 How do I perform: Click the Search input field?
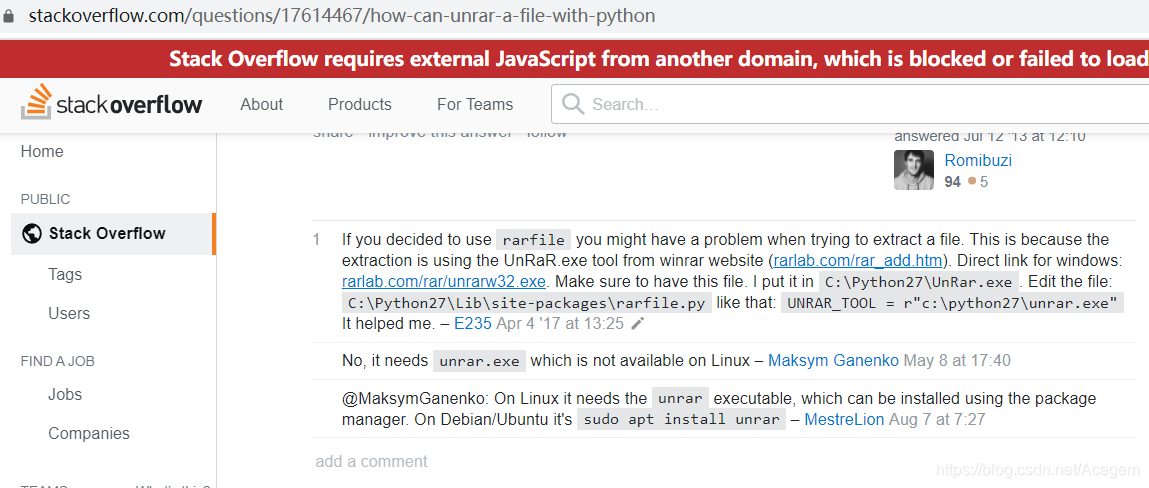(850, 104)
